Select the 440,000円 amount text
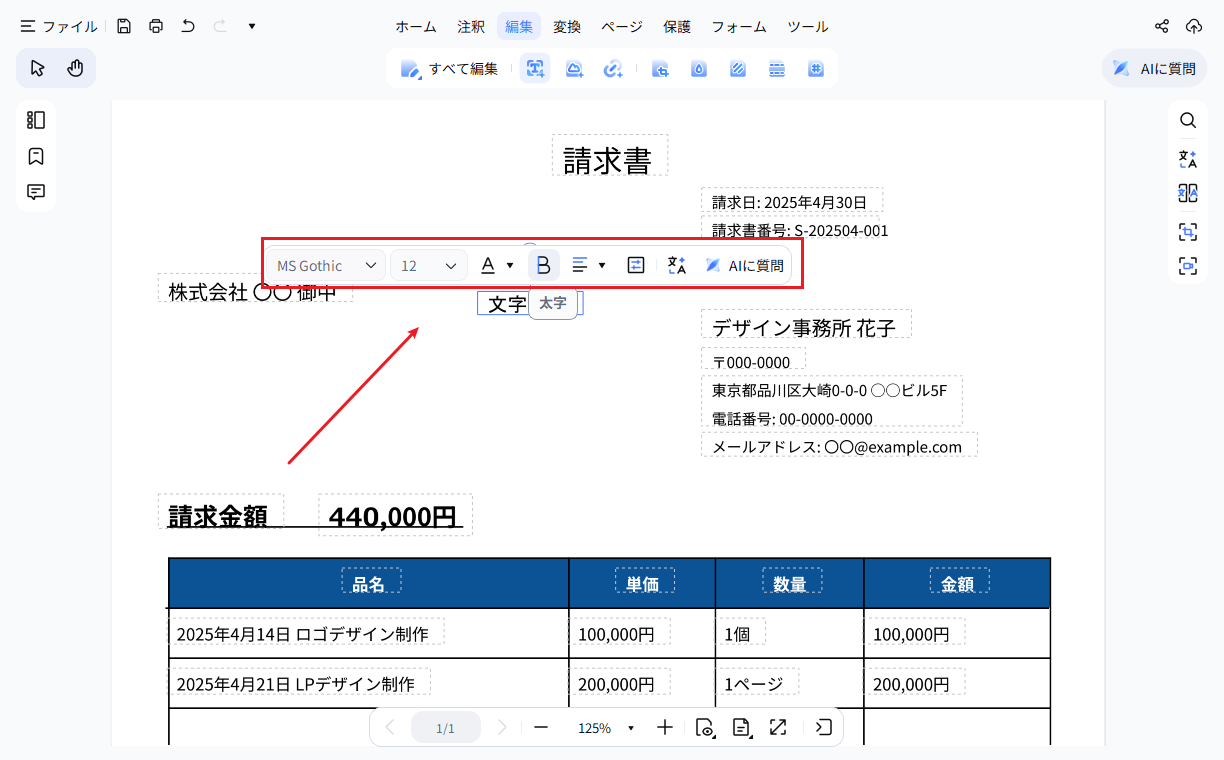This screenshot has height=760, width=1224. 394,516
